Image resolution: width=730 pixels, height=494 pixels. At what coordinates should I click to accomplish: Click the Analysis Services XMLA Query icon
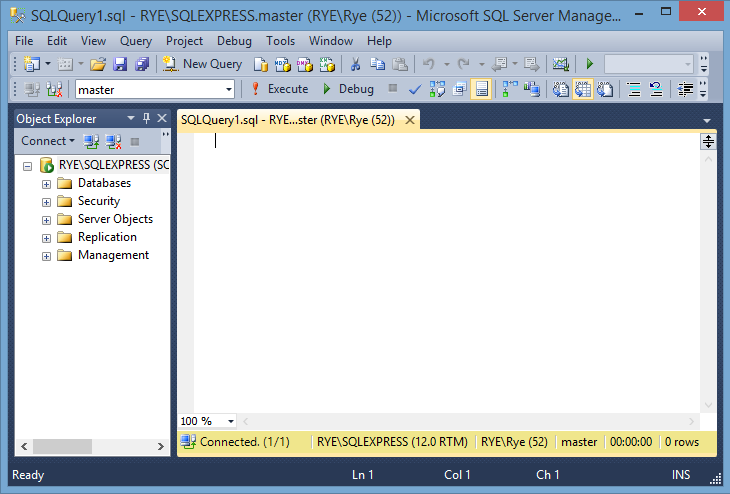(327, 64)
